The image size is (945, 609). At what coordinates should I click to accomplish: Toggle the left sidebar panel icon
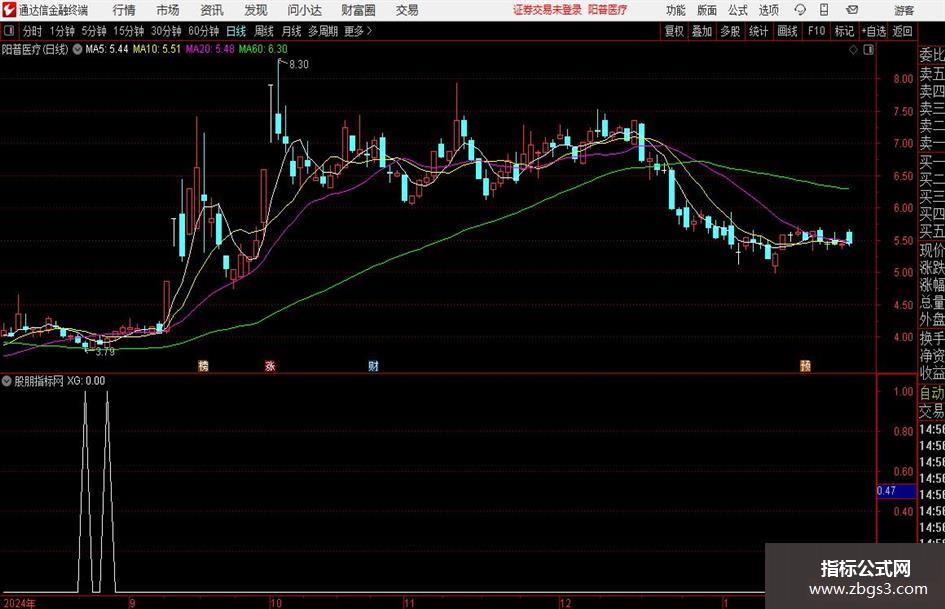coord(8,31)
